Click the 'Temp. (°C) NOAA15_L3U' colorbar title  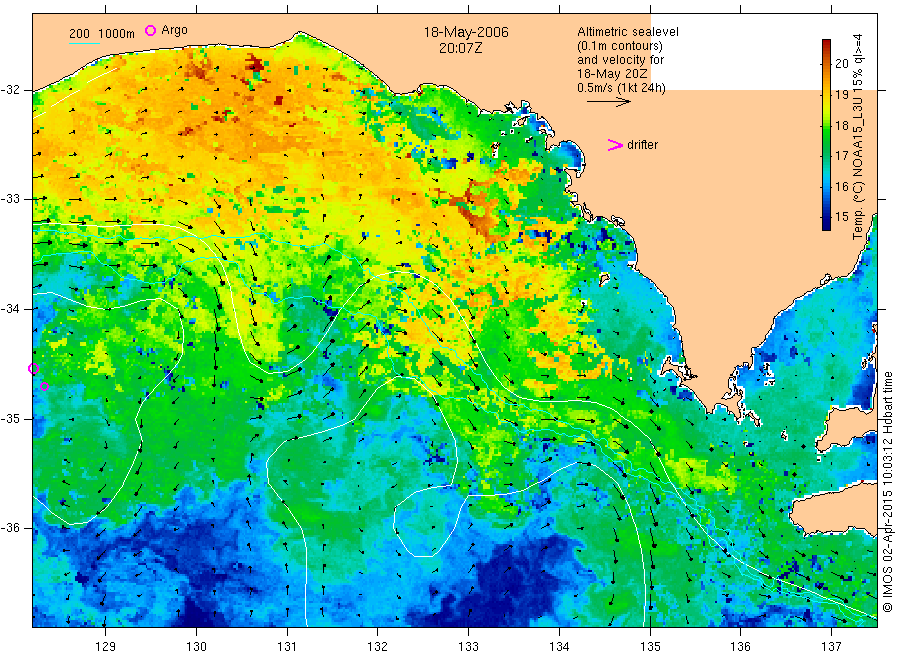[858, 137]
